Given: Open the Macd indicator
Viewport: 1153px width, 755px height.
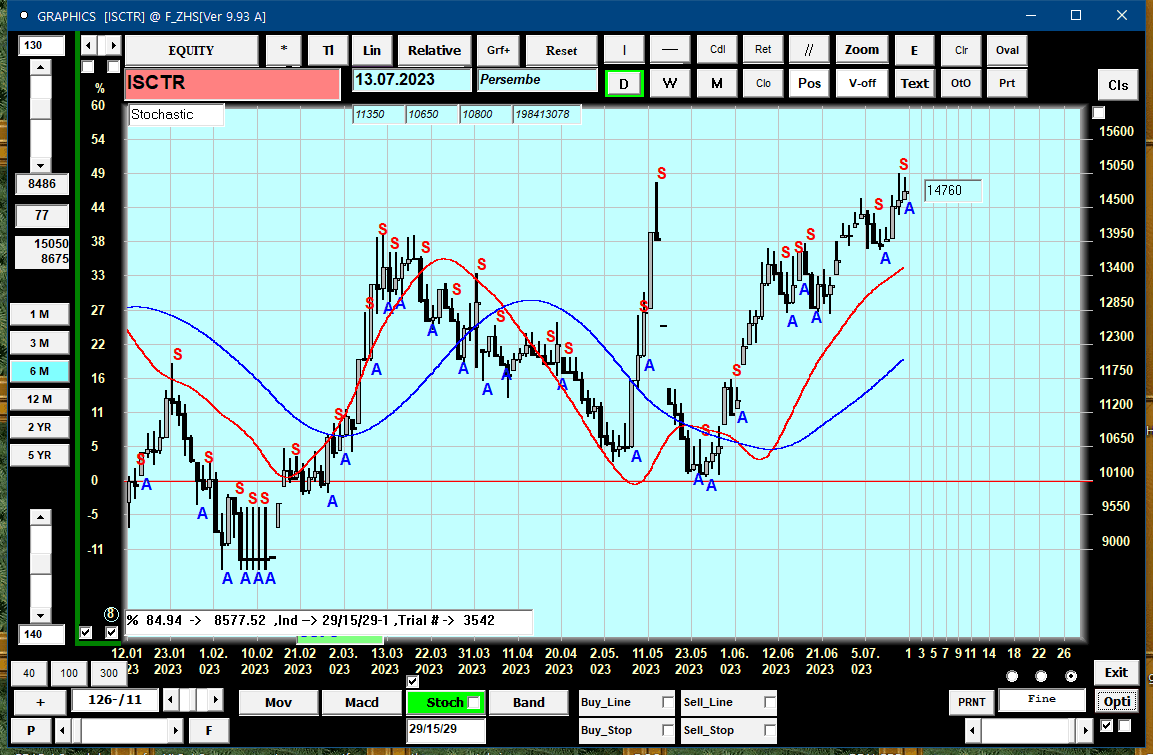Looking at the screenshot, I should (x=362, y=702).
